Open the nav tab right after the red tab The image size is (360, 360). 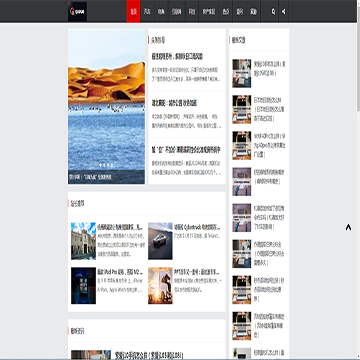coord(147,11)
